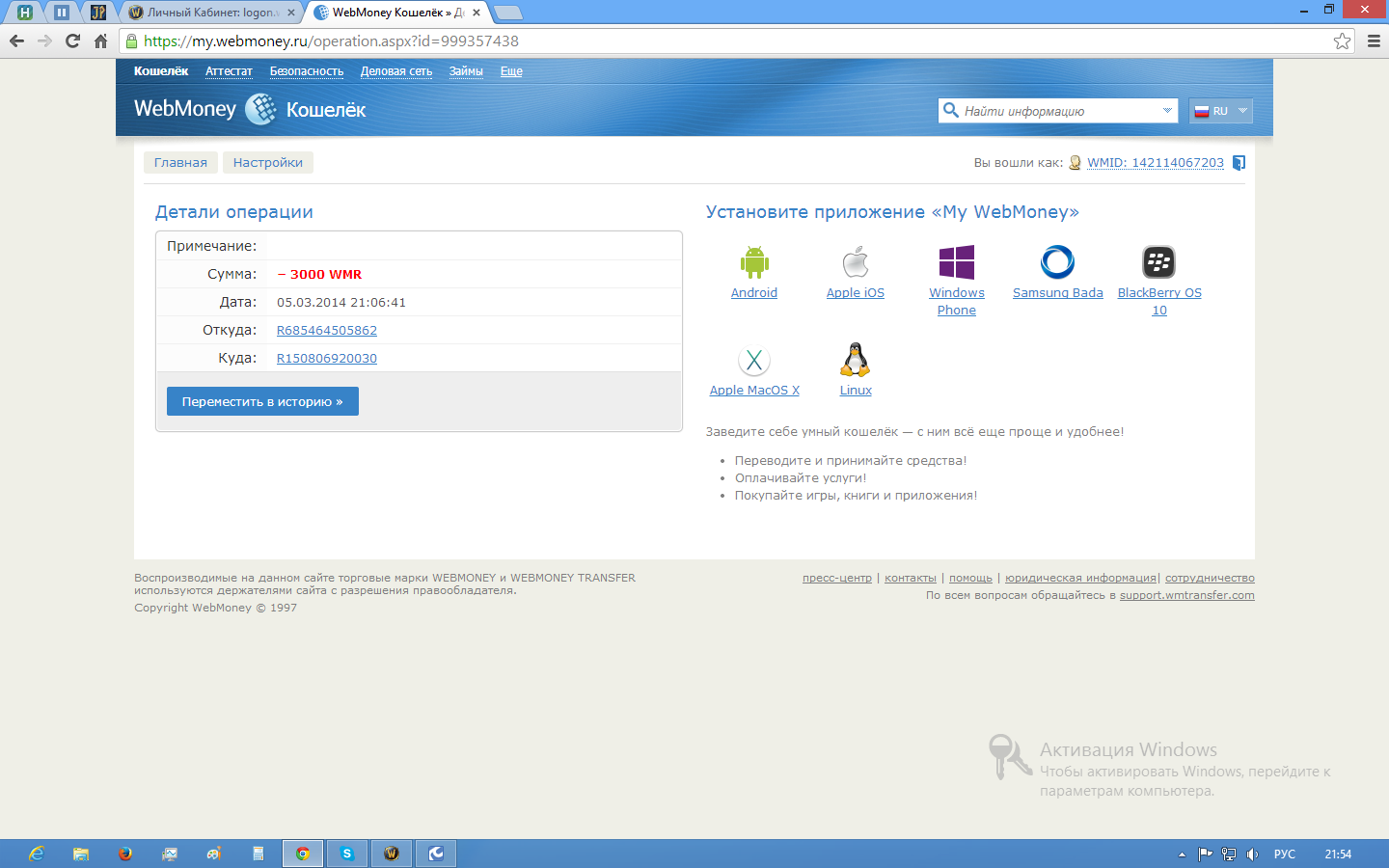Click the browser back arrow

(x=16, y=41)
